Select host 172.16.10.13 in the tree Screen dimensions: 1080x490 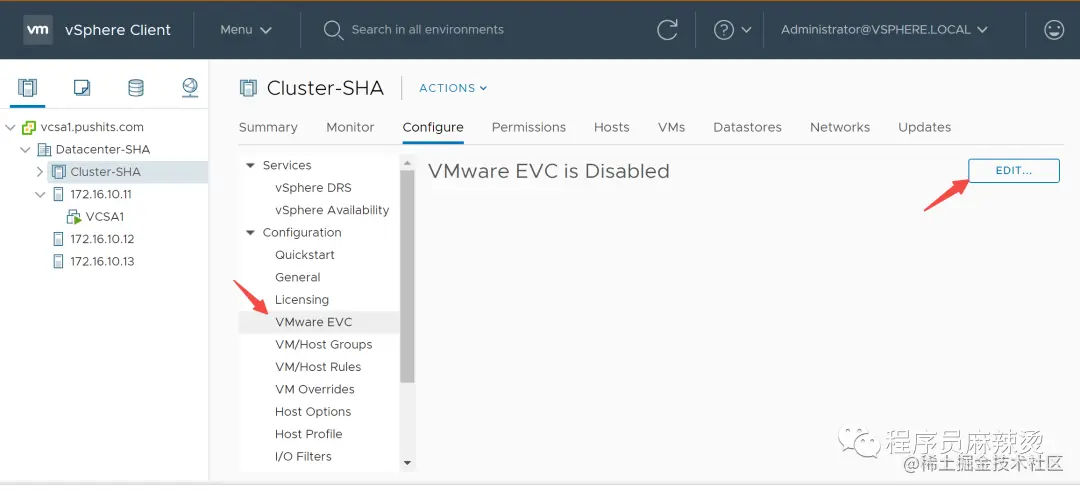click(x=102, y=262)
